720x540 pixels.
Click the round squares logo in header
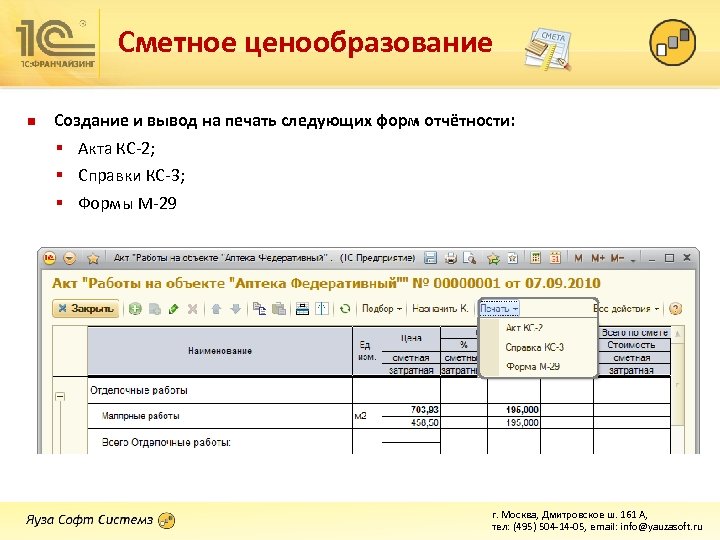[672, 42]
